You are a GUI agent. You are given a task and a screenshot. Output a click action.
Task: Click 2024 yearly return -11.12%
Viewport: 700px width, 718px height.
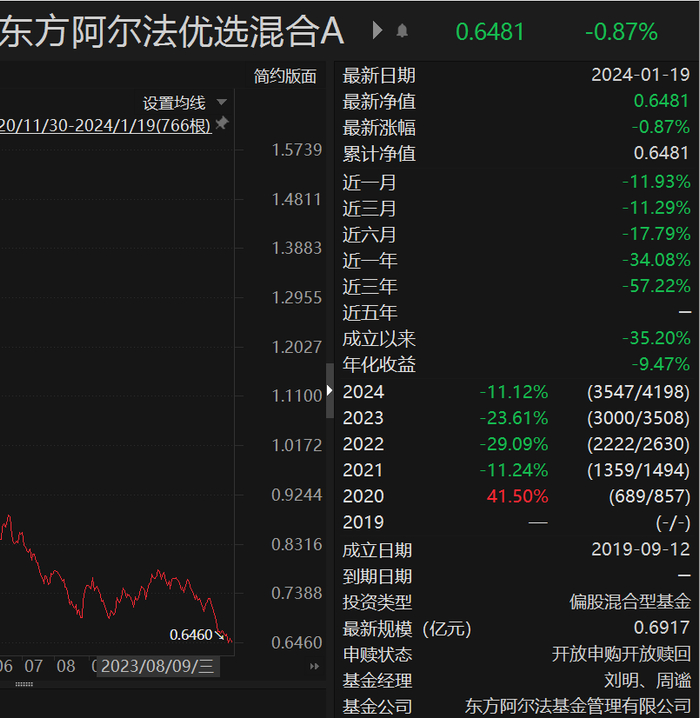tap(514, 392)
